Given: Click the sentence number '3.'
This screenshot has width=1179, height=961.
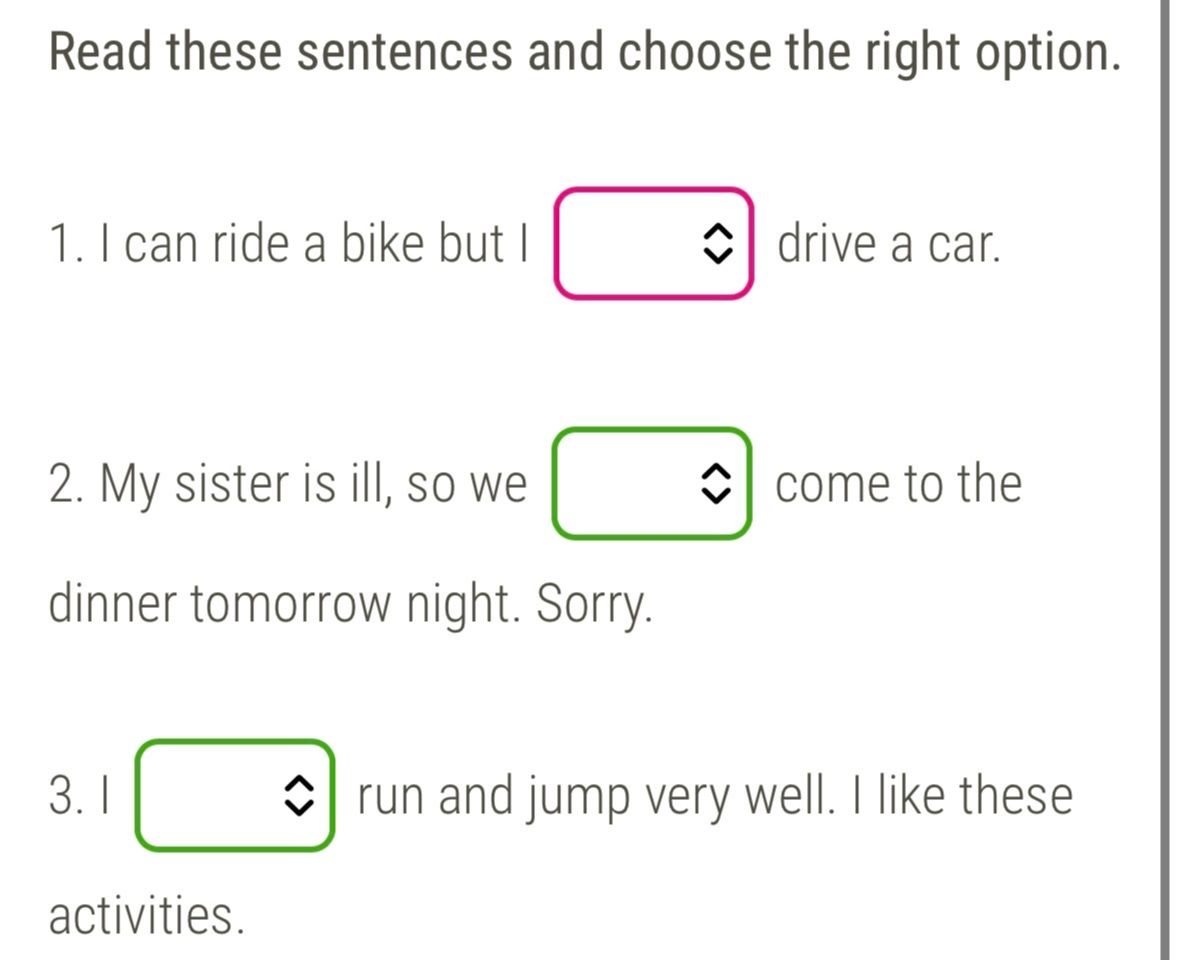Looking at the screenshot, I should [x=66, y=796].
